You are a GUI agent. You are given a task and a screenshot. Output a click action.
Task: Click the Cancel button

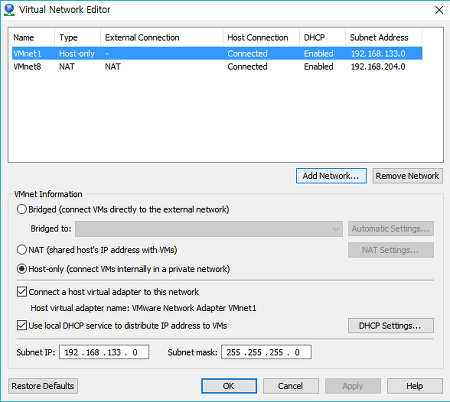tap(291, 386)
